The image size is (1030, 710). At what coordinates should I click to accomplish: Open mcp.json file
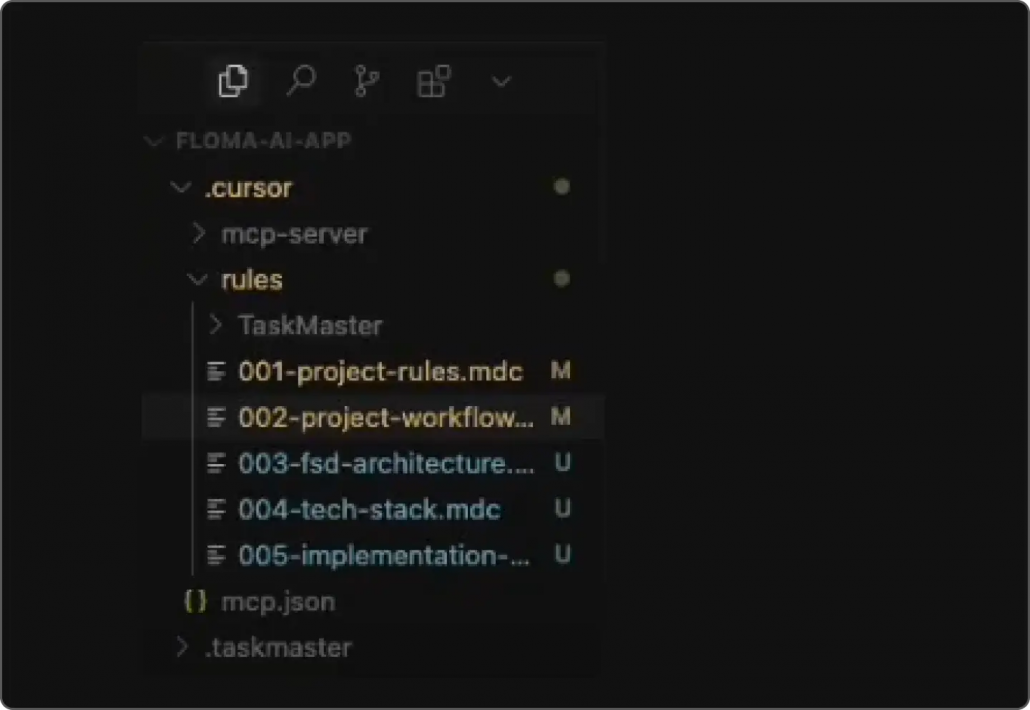coord(278,602)
